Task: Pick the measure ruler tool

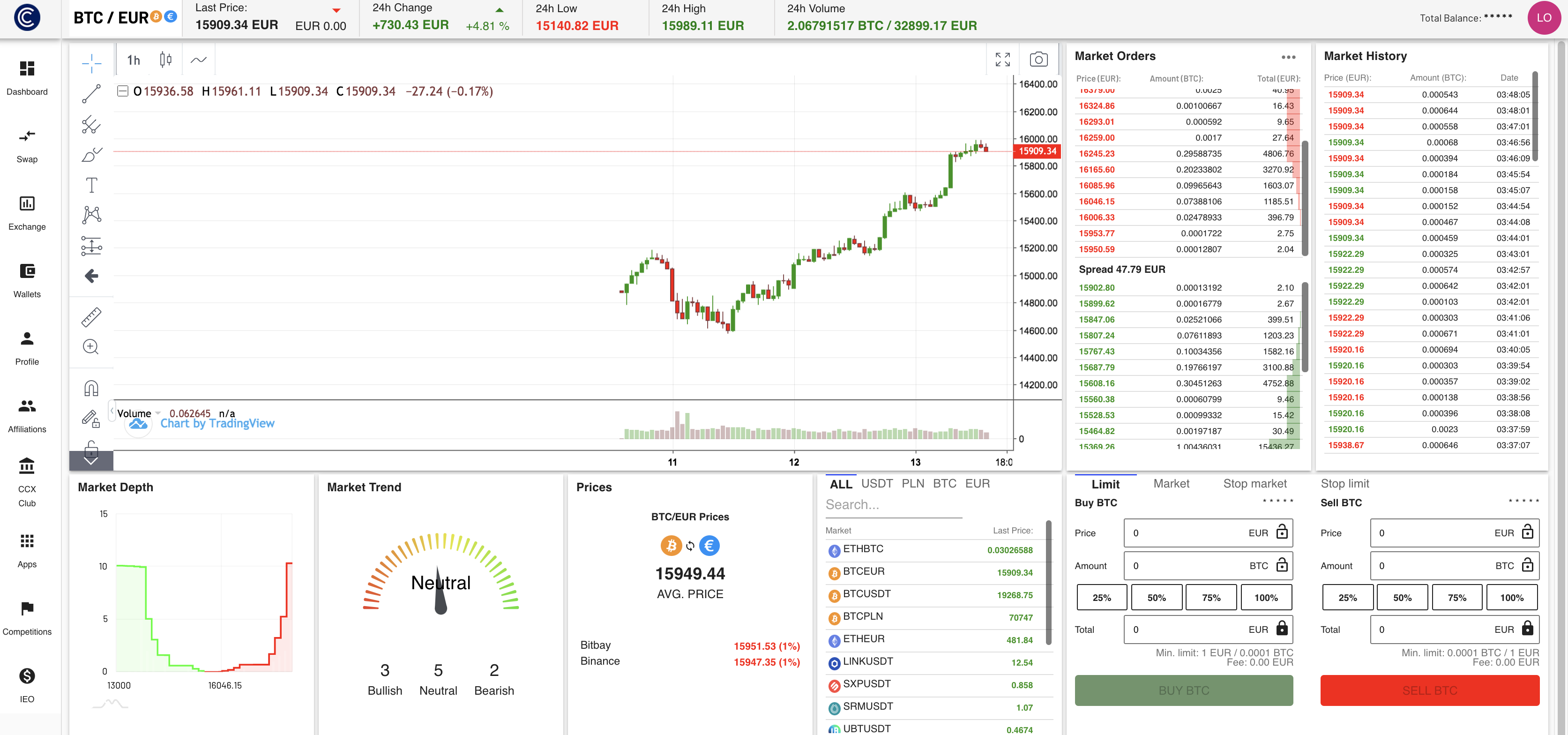Action: 91,317
